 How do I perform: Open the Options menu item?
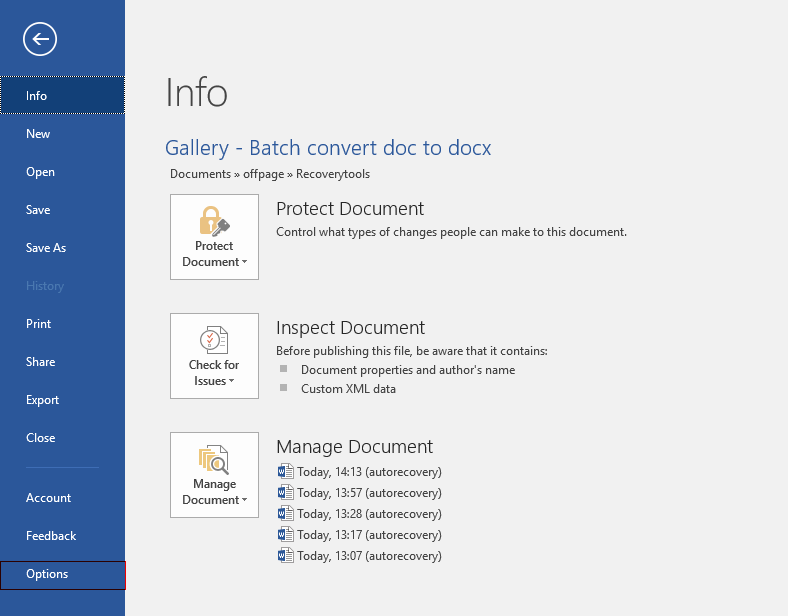[63, 575]
